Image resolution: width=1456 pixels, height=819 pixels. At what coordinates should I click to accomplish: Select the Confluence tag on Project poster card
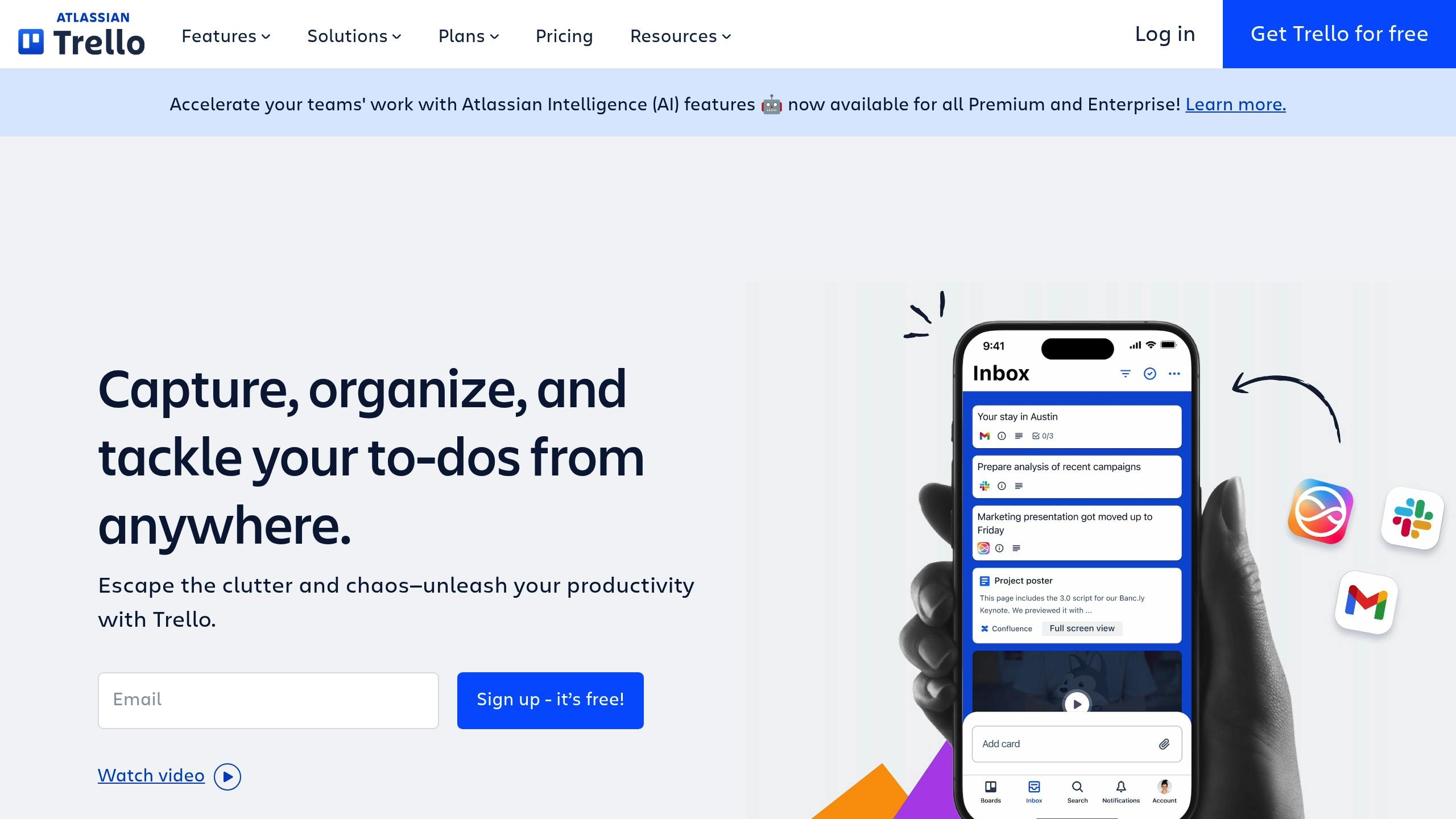[1005, 628]
